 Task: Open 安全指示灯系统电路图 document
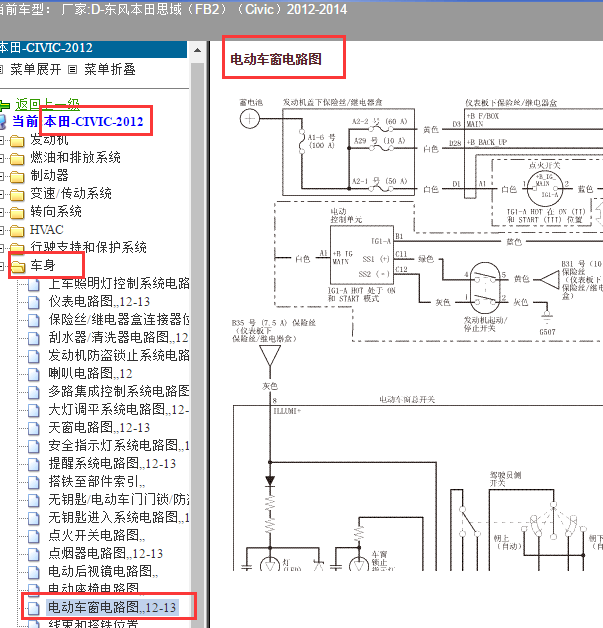(x=119, y=445)
